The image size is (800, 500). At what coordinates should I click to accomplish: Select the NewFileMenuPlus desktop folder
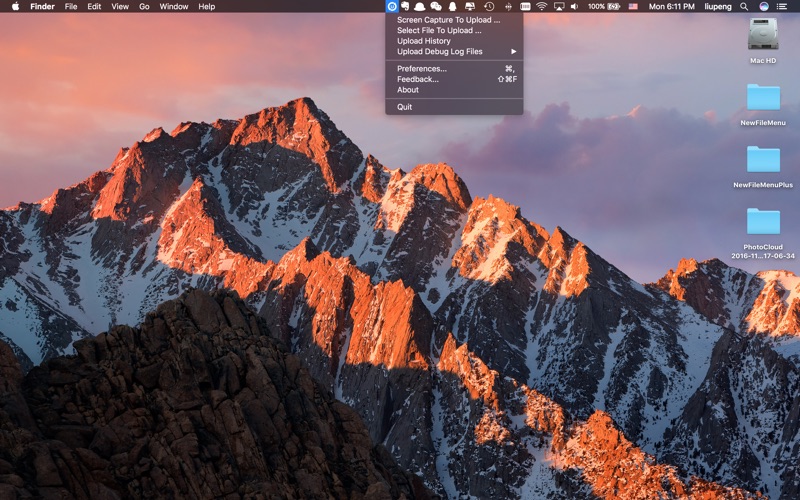[763, 166]
